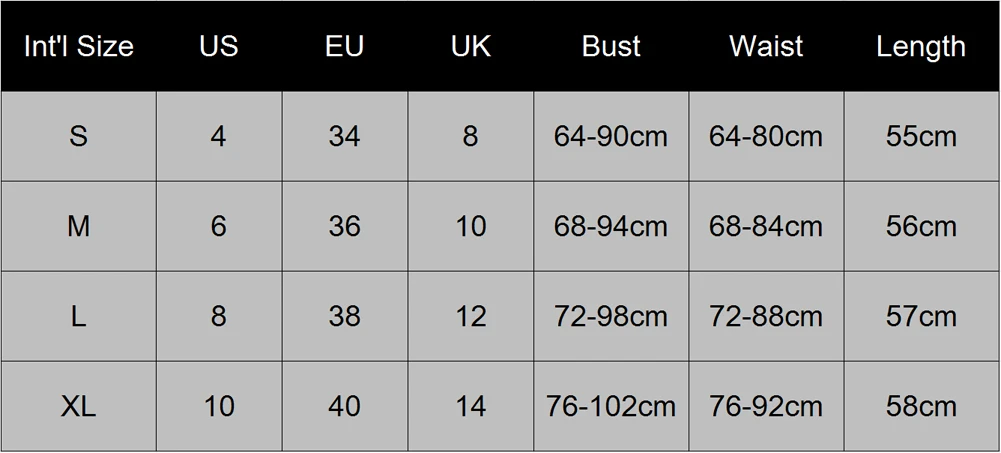Click the XL size cell
1001x453 pixels.
coord(79,406)
